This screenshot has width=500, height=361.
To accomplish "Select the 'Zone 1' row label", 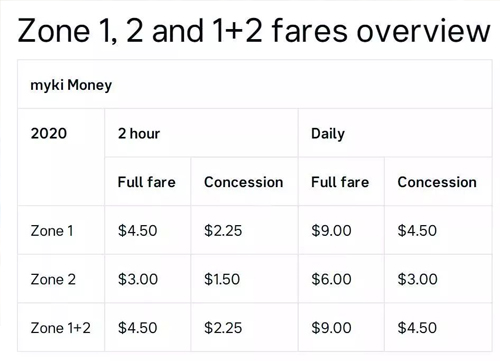I will (x=52, y=231).
